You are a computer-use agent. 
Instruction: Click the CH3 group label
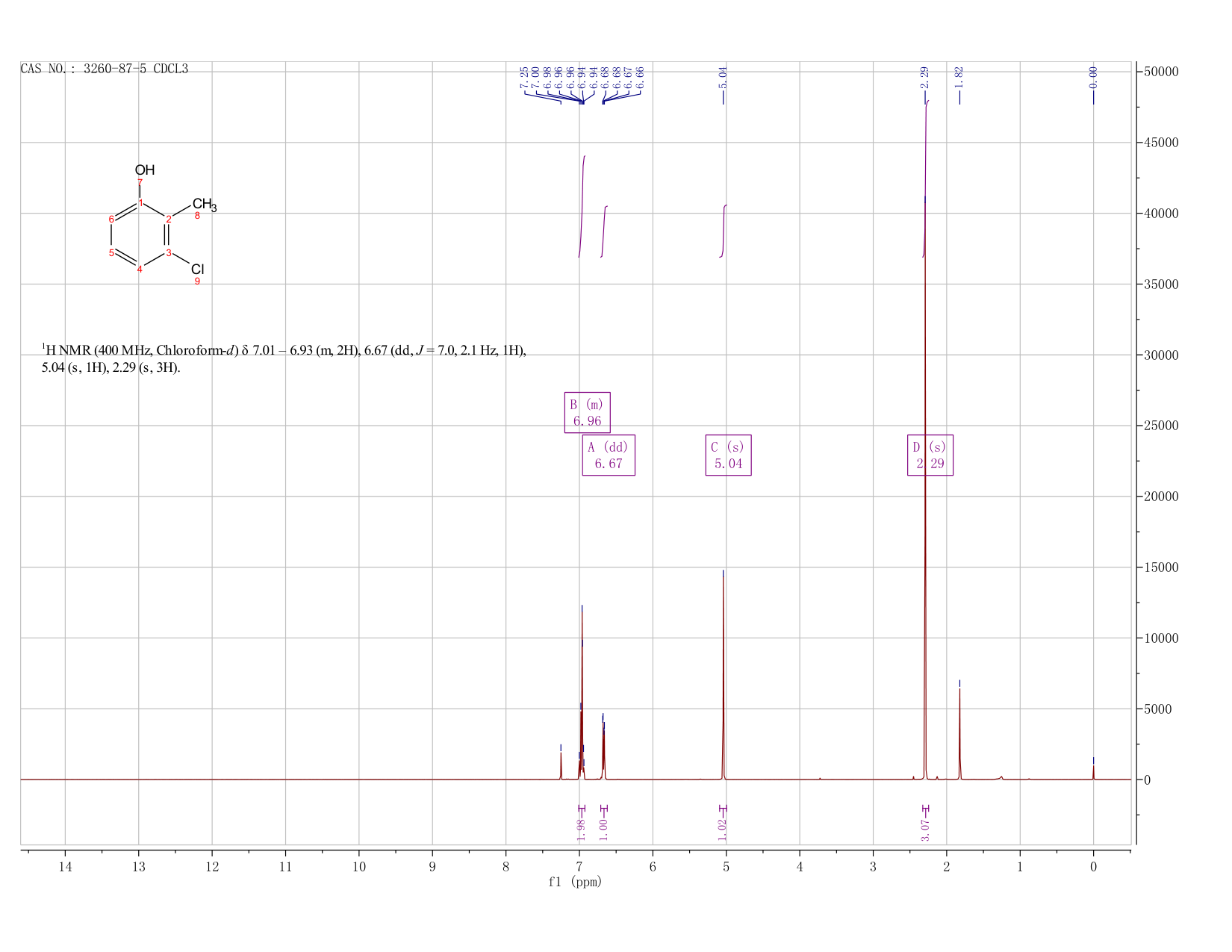[204, 204]
